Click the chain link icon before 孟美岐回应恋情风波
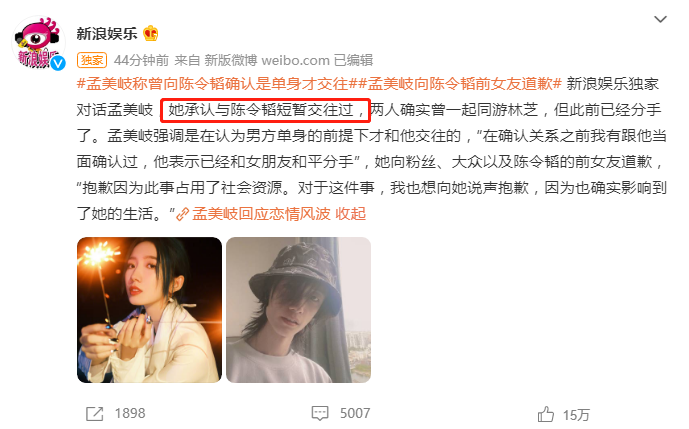Image resolution: width=689 pixels, height=429 pixels. click(182, 214)
